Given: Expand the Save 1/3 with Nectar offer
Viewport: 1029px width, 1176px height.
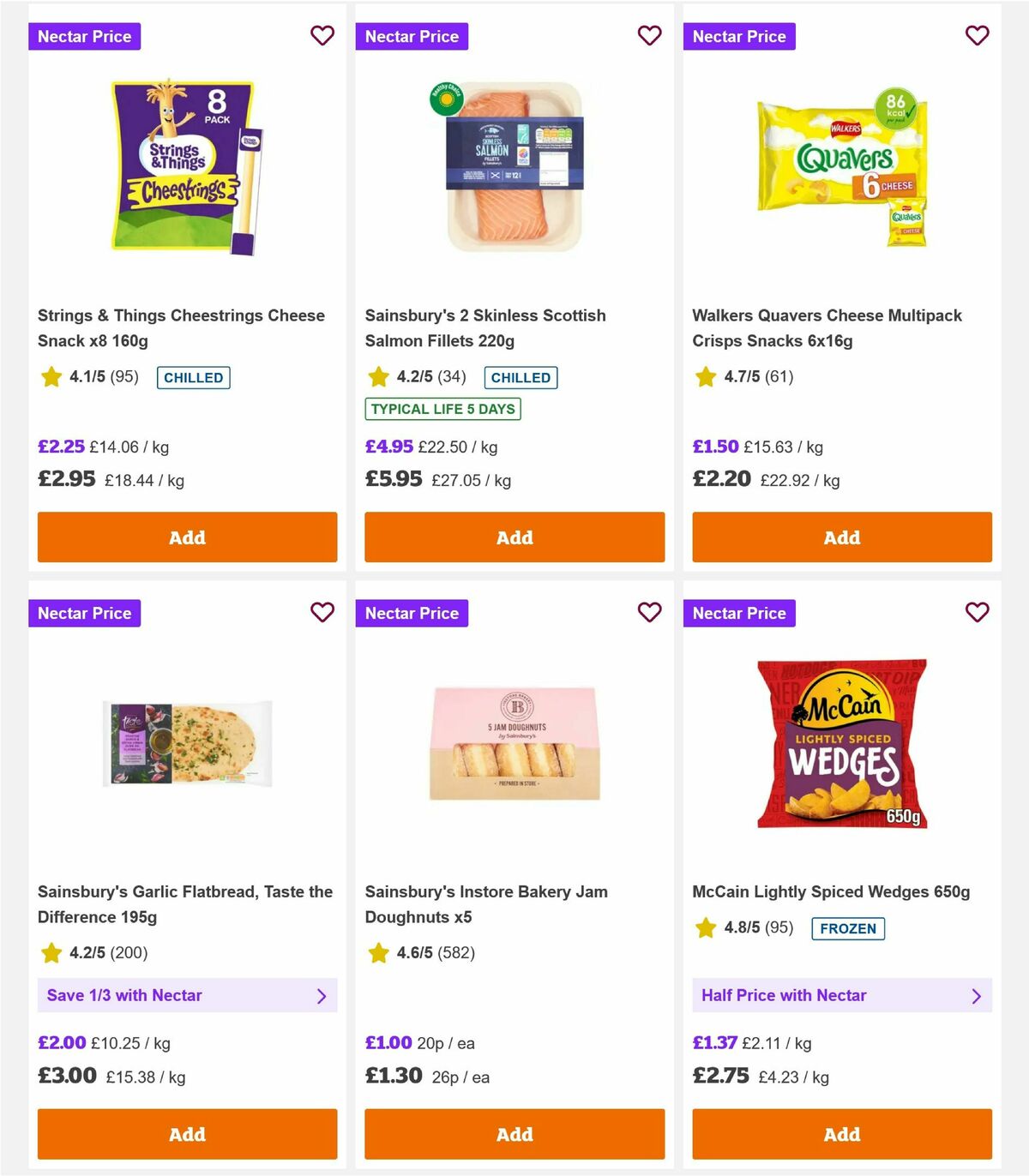Looking at the screenshot, I should (187, 995).
